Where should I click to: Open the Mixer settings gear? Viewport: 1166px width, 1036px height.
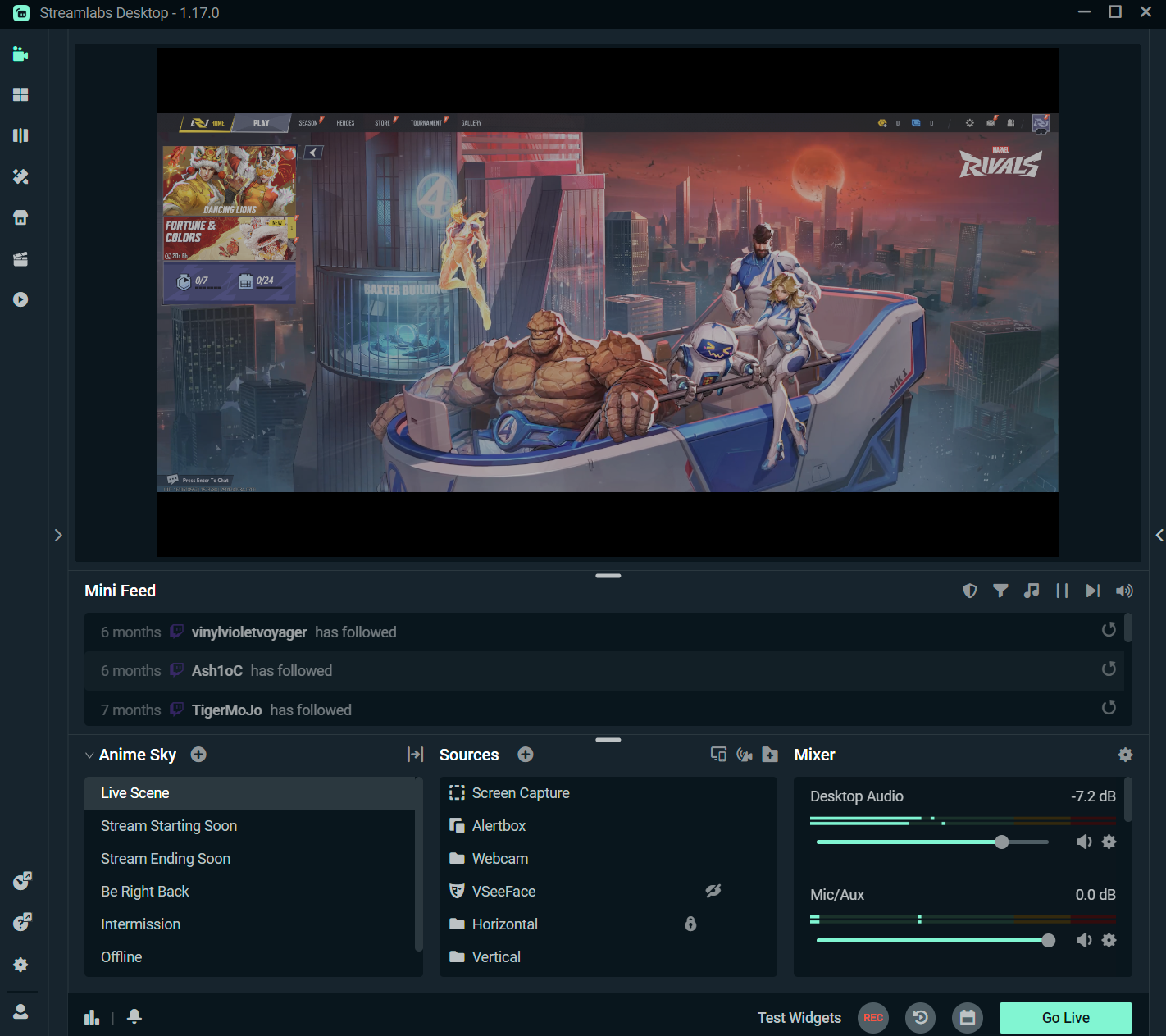point(1126,754)
